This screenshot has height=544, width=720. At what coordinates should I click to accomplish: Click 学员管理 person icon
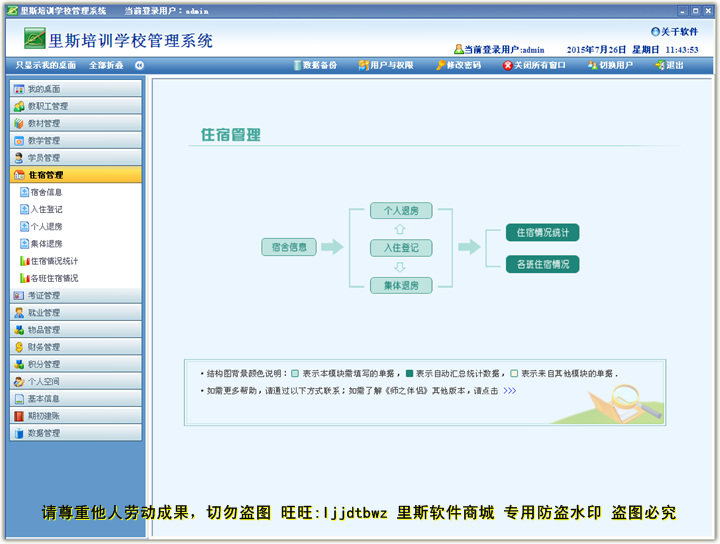click(x=19, y=158)
